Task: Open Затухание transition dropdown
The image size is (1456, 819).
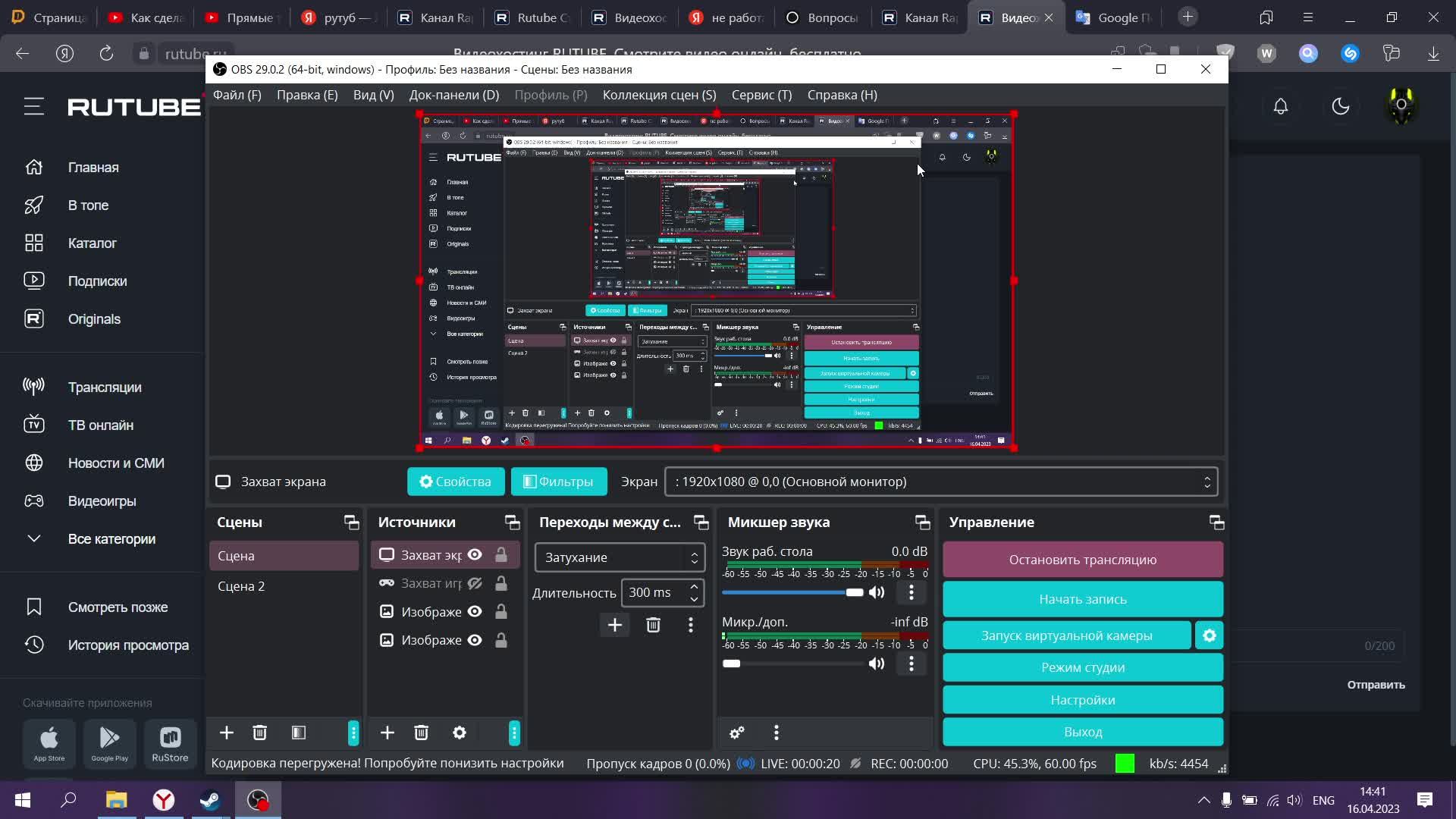Action: (x=620, y=557)
